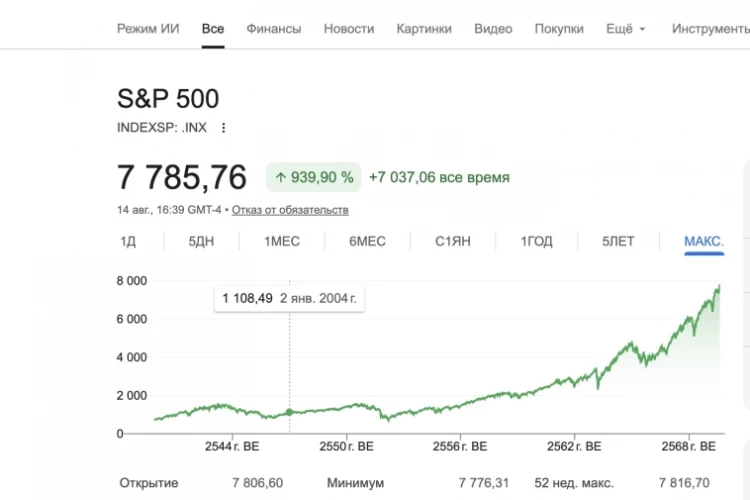
Task: Open the Видео search tab
Action: pyautogui.click(x=493, y=29)
